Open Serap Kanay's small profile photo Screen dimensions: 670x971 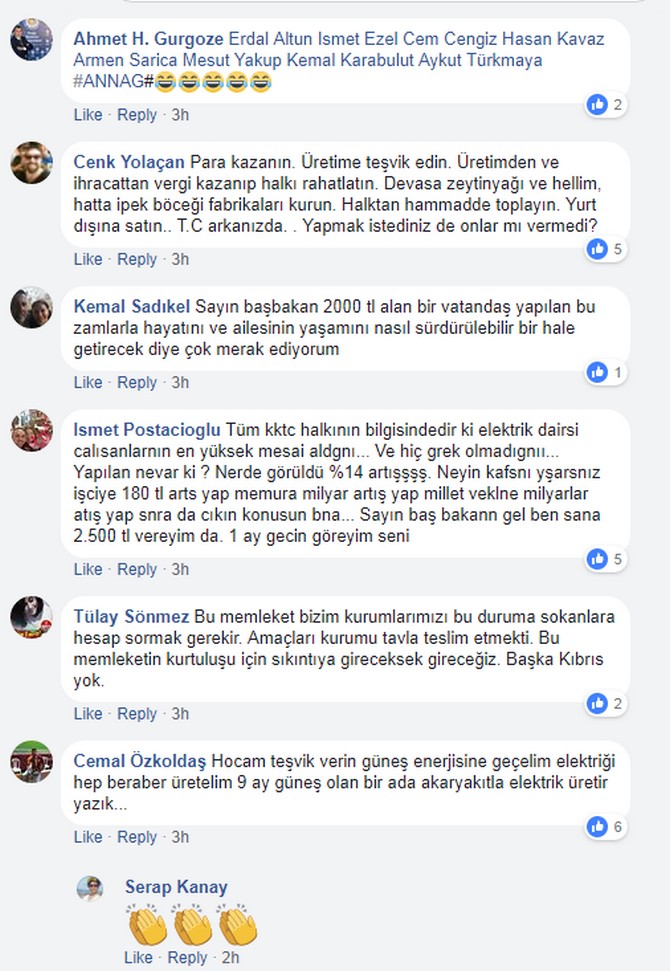click(90, 889)
